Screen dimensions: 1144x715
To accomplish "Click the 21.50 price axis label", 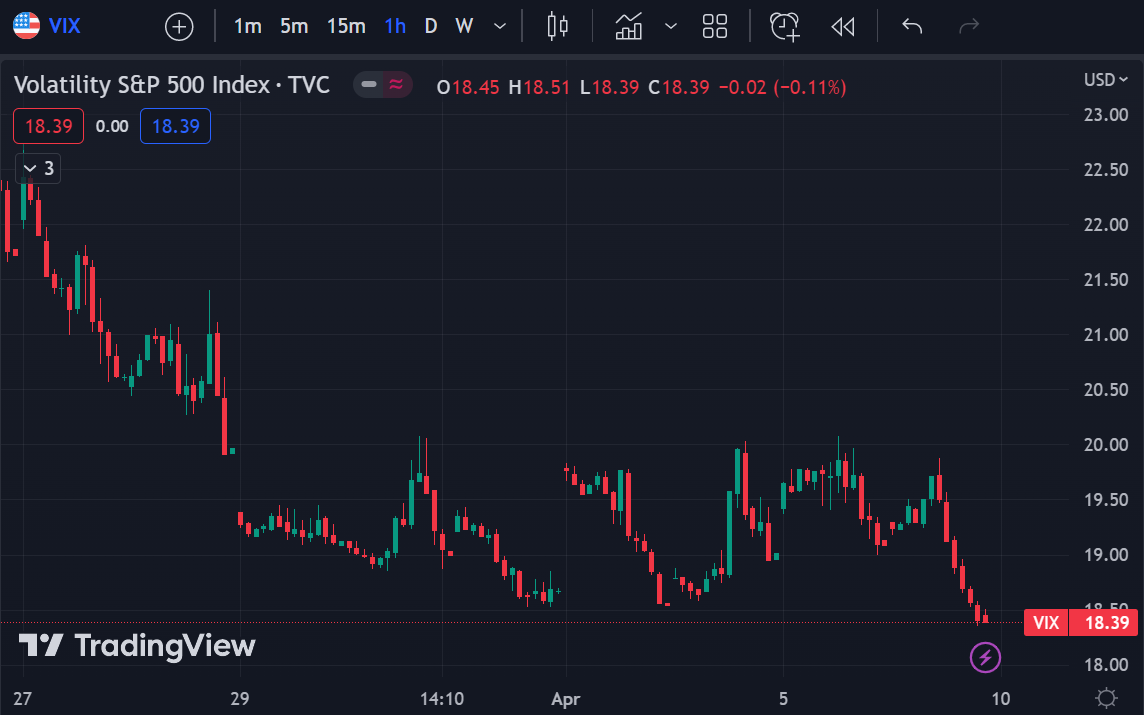I will tap(1106, 279).
